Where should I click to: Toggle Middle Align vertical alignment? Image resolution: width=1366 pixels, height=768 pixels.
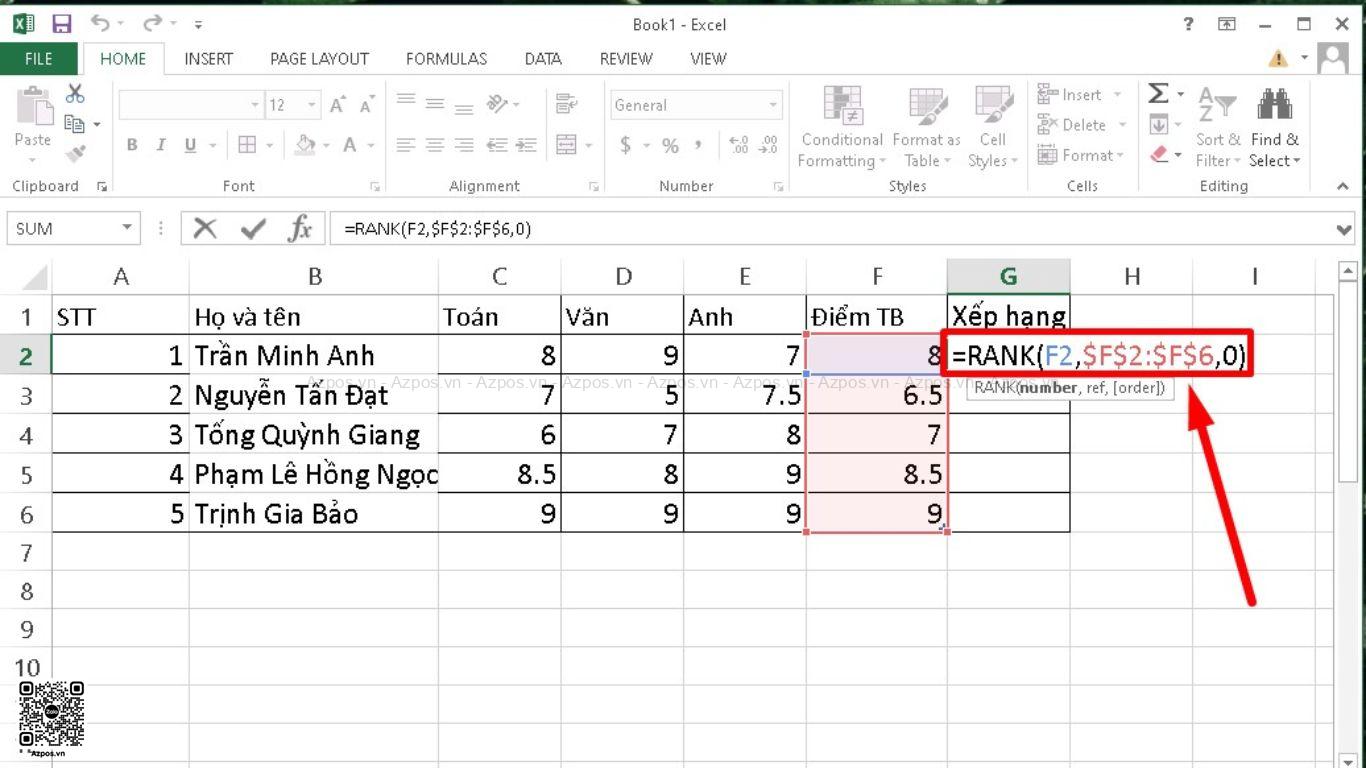435,103
